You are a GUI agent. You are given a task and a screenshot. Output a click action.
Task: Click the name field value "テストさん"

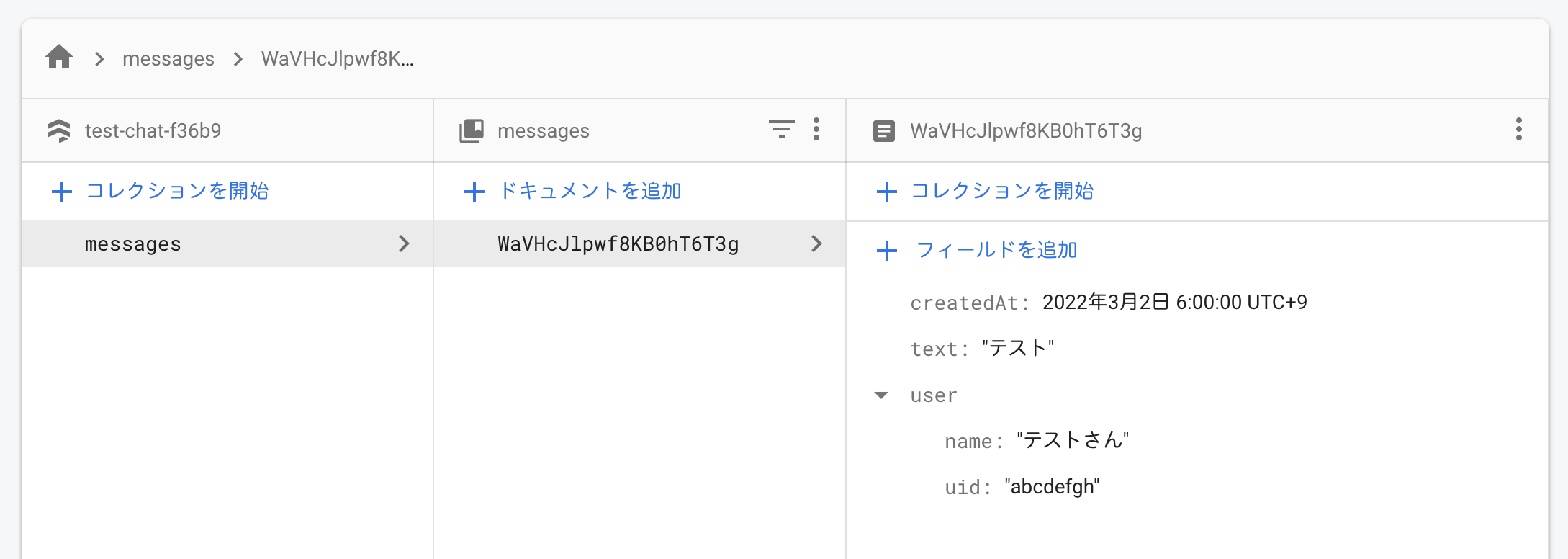pyautogui.click(x=1073, y=441)
